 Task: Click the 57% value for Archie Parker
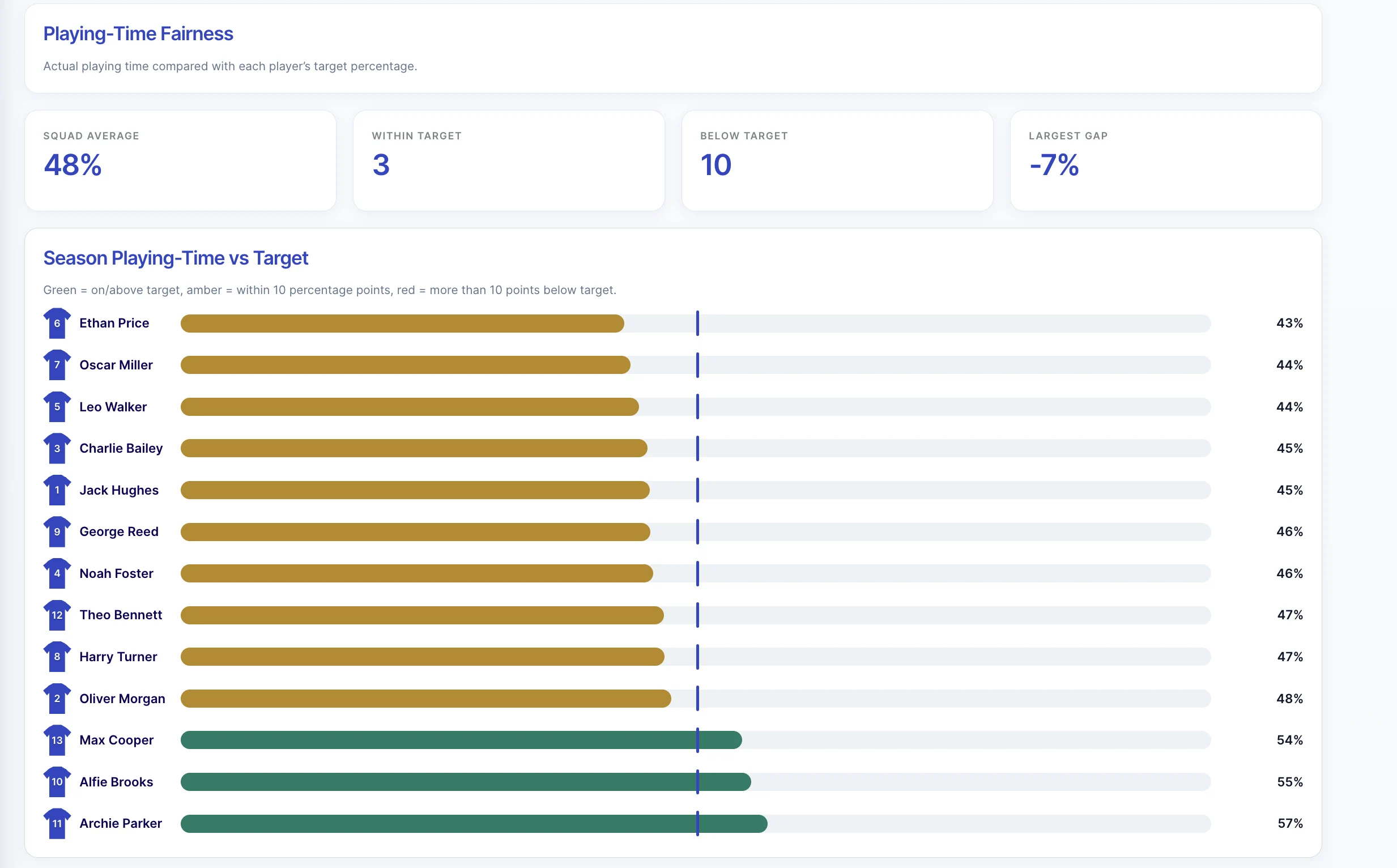[x=1290, y=824]
